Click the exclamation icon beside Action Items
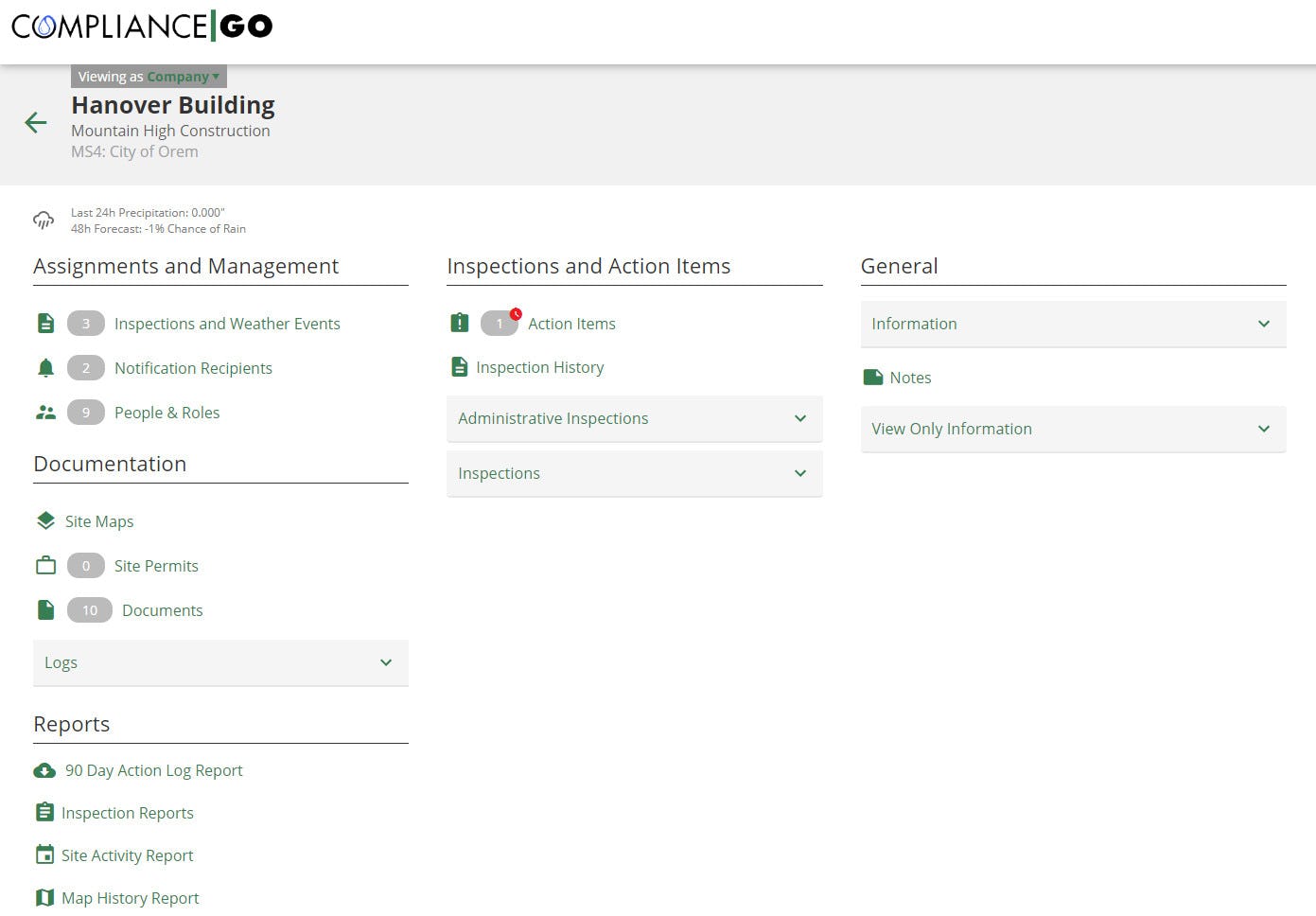 point(459,323)
